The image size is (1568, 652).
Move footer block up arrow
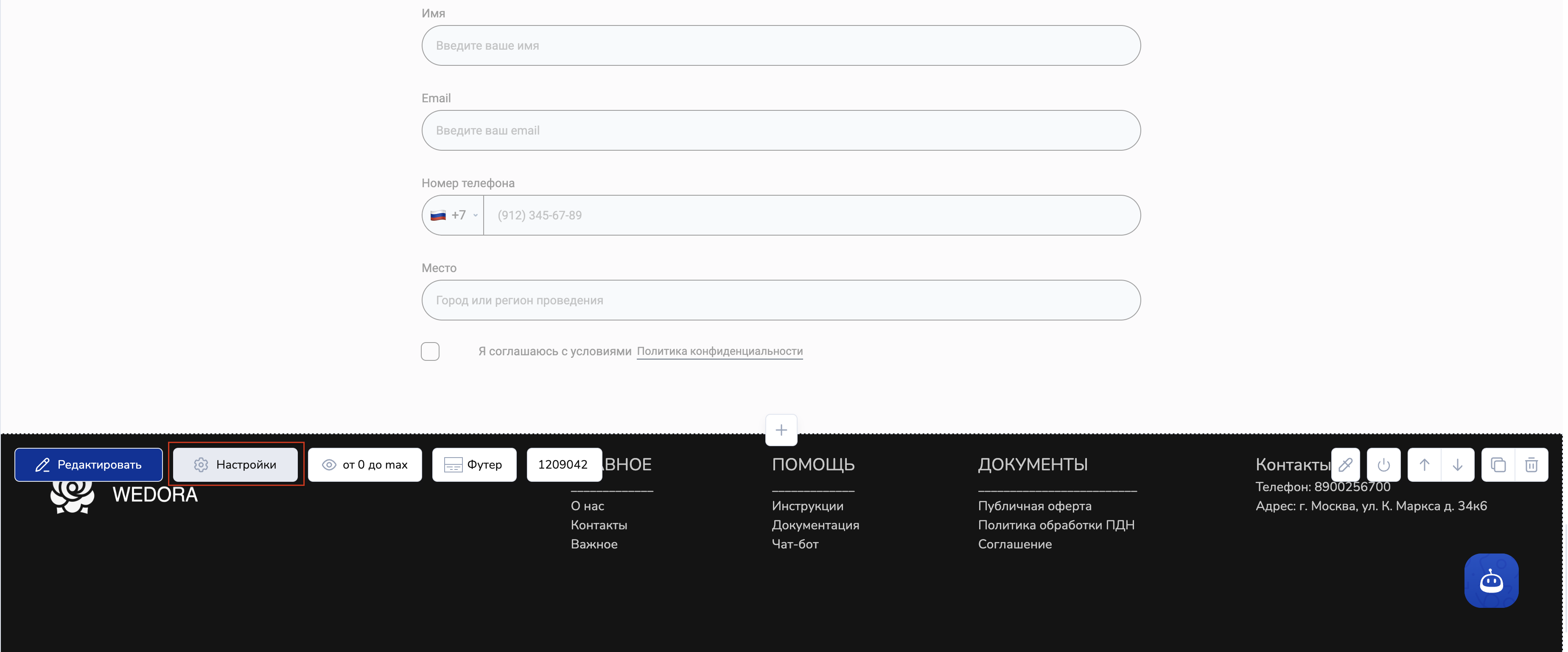pos(1424,465)
